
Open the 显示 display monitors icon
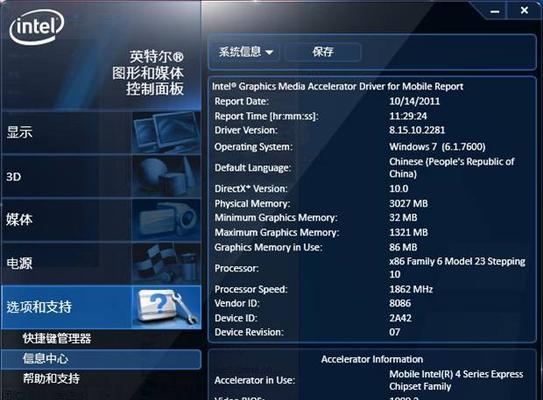click(166, 133)
